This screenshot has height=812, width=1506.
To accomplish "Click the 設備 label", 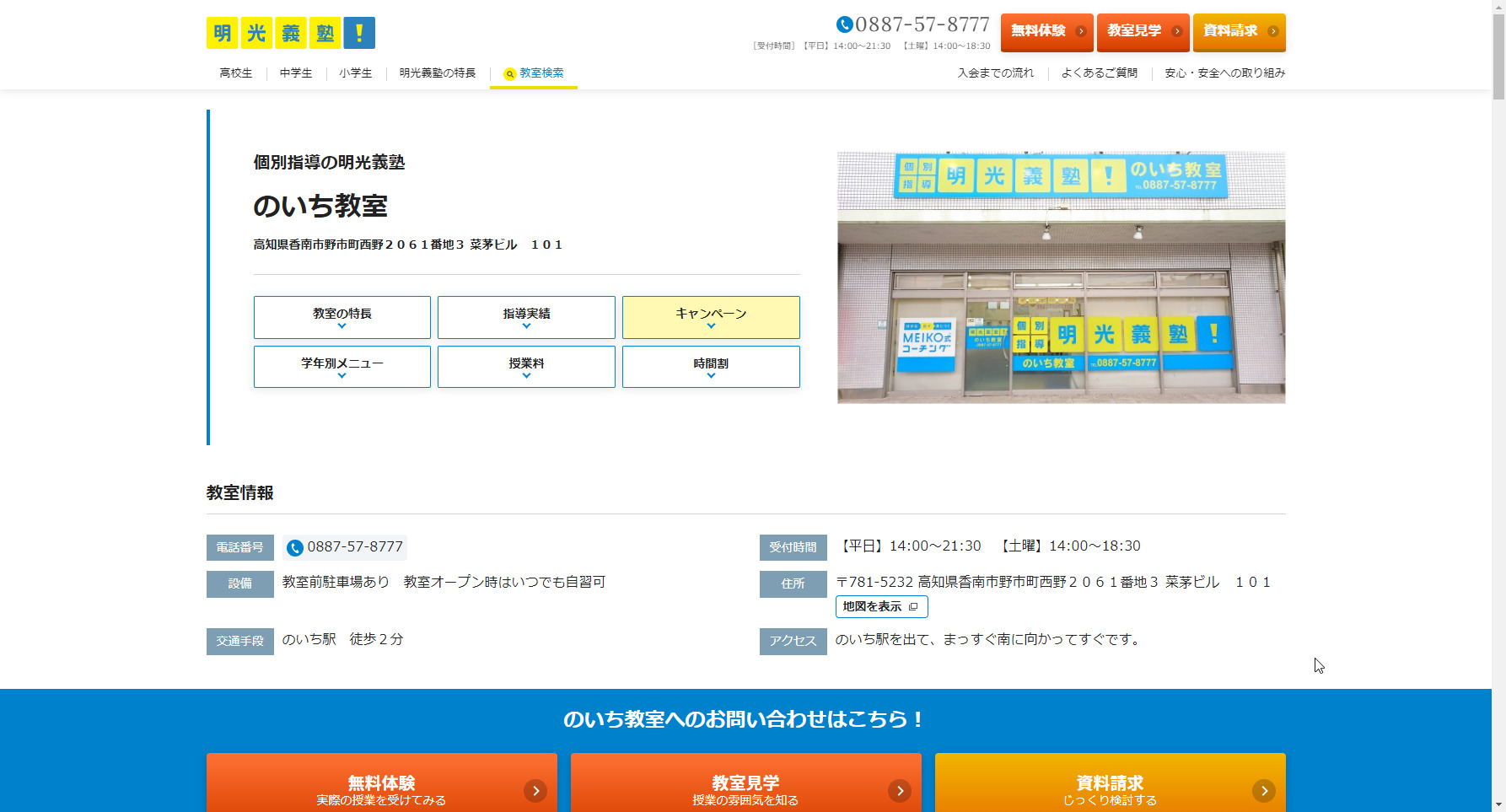I will pyautogui.click(x=240, y=584).
